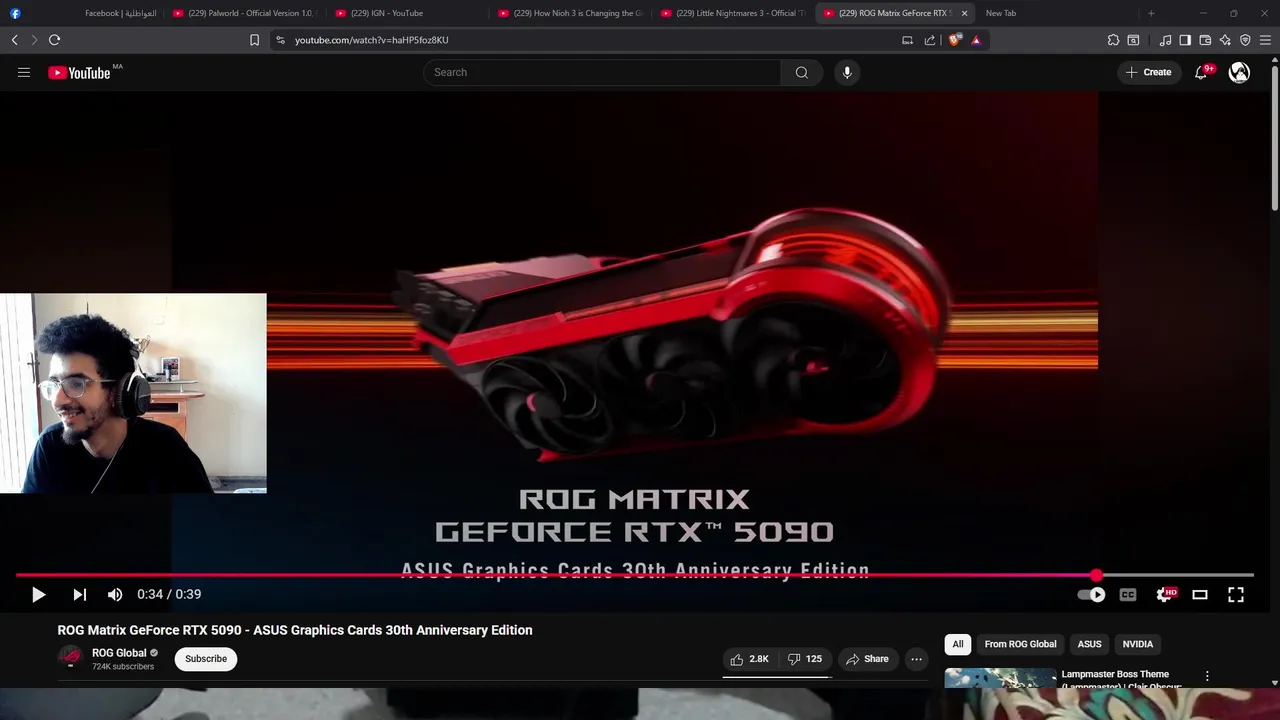This screenshot has height=720, width=1280.
Task: Open the Leo AI sparkle icon
Action: click(1225, 40)
